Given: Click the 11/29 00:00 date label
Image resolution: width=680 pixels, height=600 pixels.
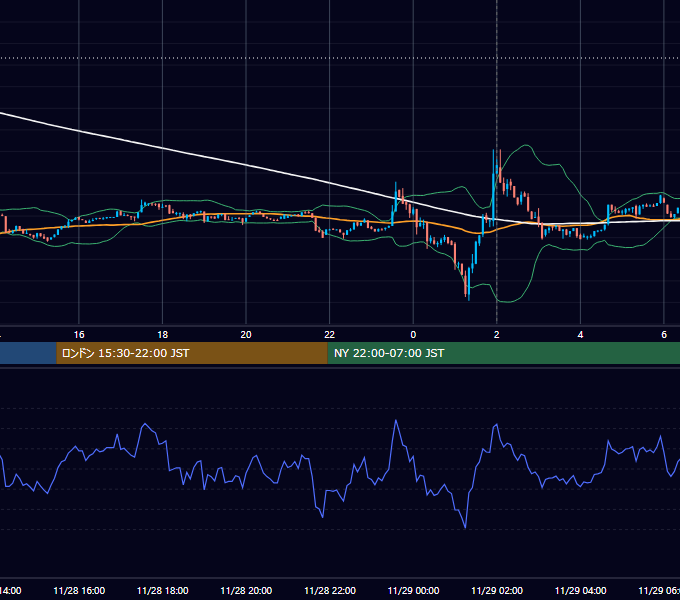Looking at the screenshot, I should pos(413,591).
